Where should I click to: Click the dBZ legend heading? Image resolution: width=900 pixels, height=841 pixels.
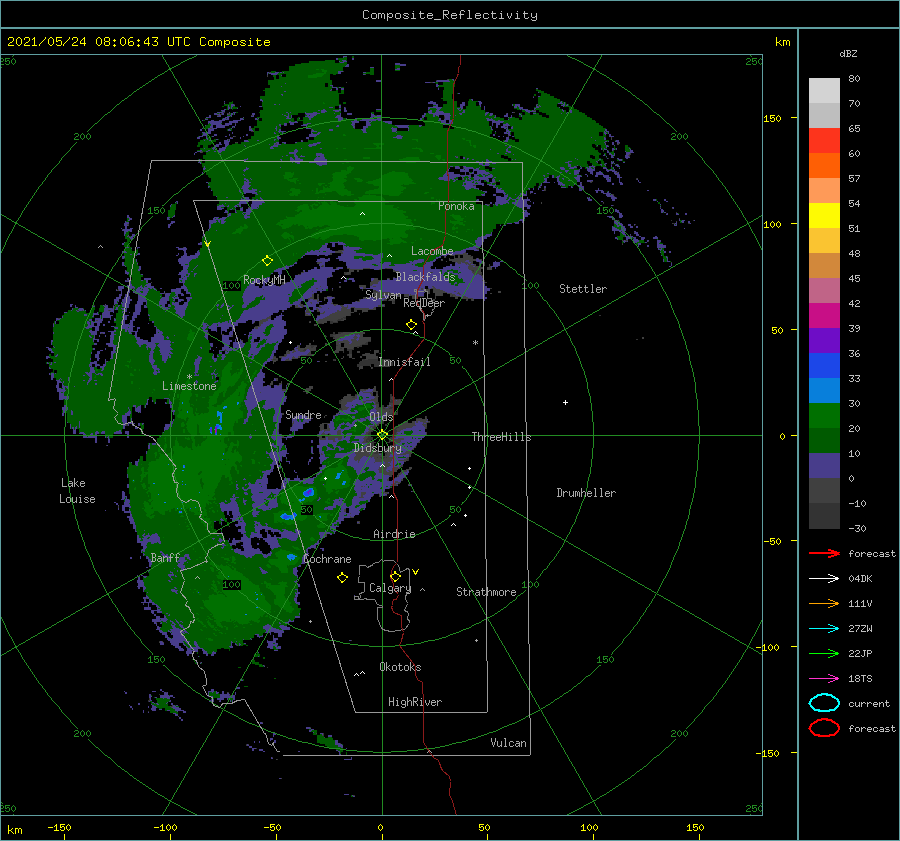point(848,54)
